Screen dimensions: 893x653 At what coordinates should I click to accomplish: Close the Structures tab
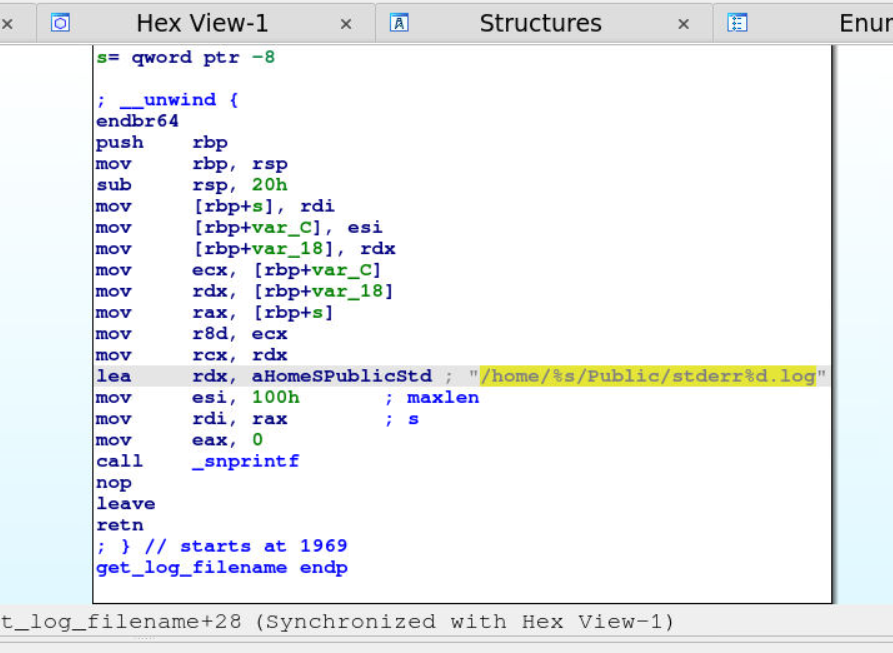pos(684,24)
